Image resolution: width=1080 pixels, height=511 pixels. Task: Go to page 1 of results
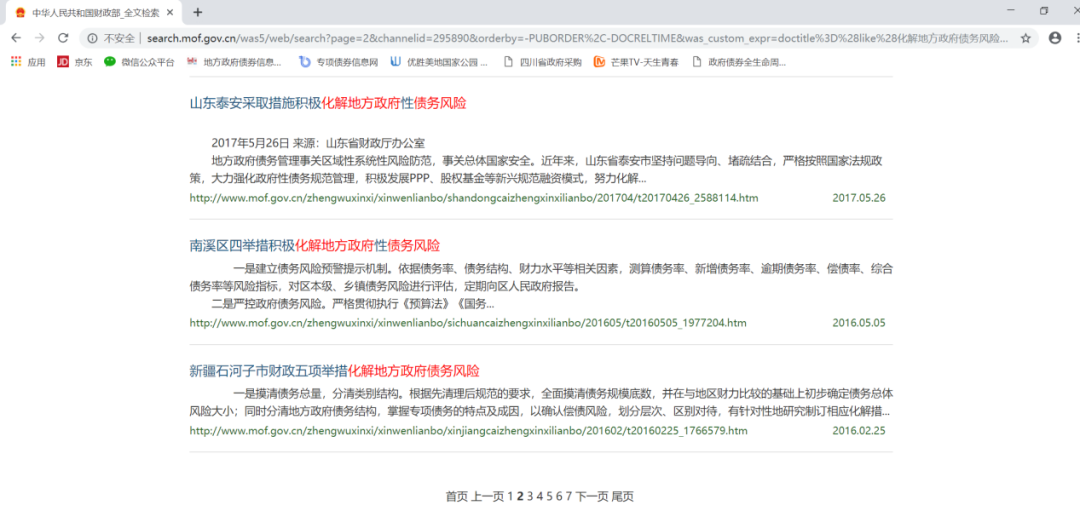[510, 496]
